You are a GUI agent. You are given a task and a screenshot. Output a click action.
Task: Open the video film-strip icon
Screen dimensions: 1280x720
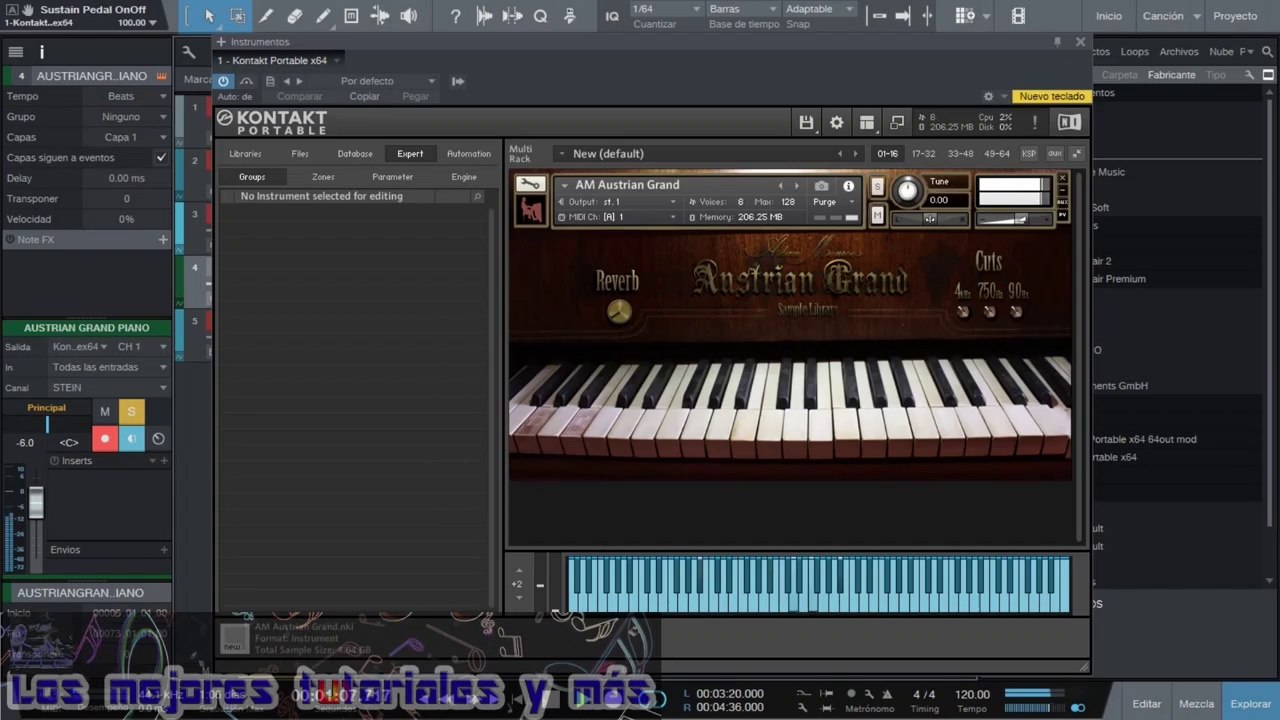[x=1018, y=16]
